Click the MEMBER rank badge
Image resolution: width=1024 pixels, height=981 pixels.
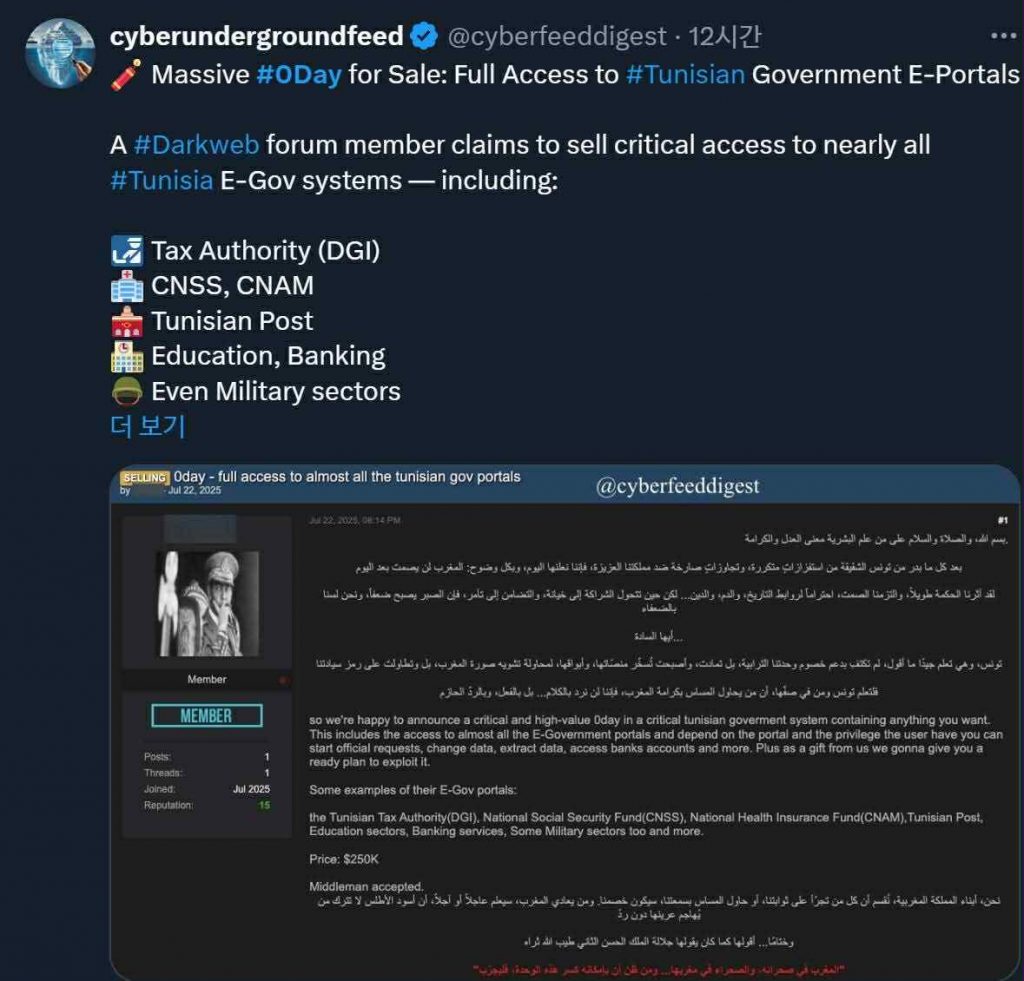(206, 716)
